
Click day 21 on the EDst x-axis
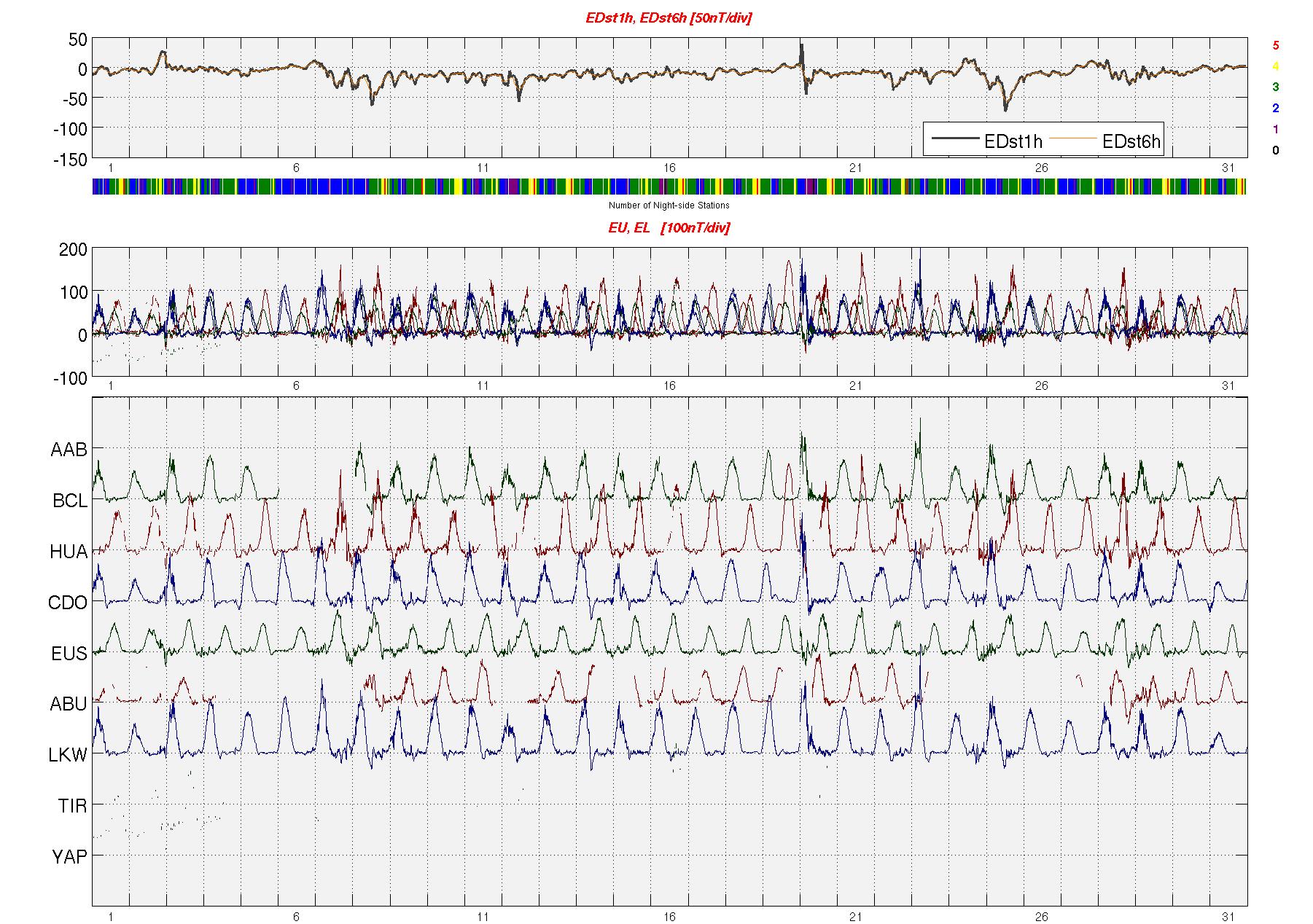855,168
